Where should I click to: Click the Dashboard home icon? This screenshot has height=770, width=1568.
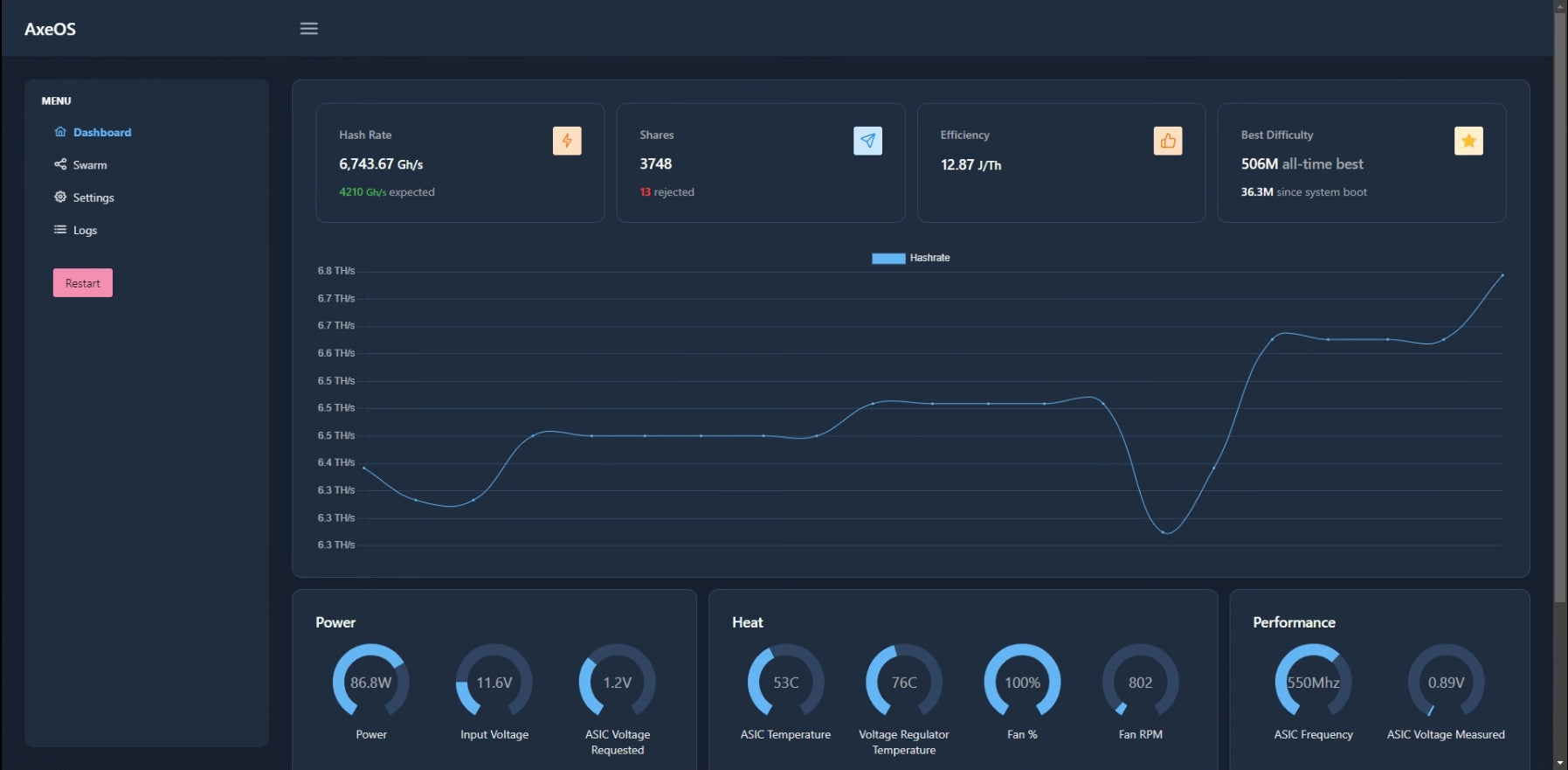pos(60,132)
